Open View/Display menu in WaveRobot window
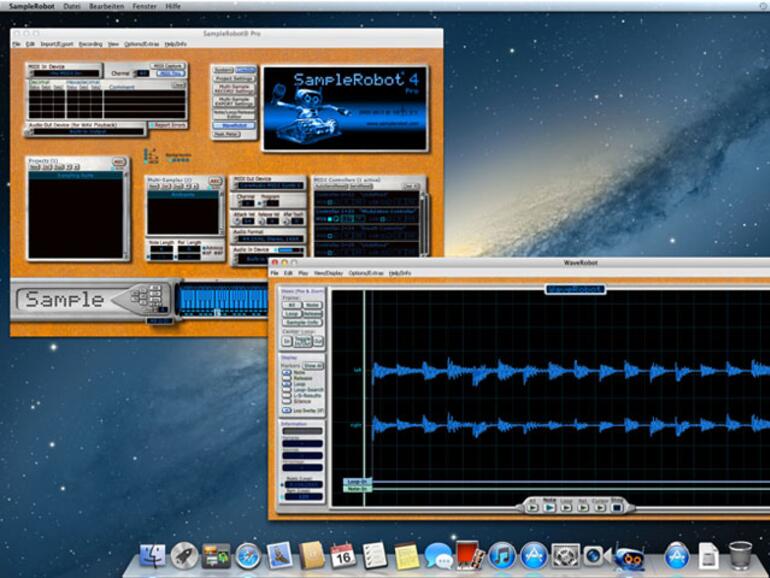This screenshot has width=770, height=578. pos(327,272)
